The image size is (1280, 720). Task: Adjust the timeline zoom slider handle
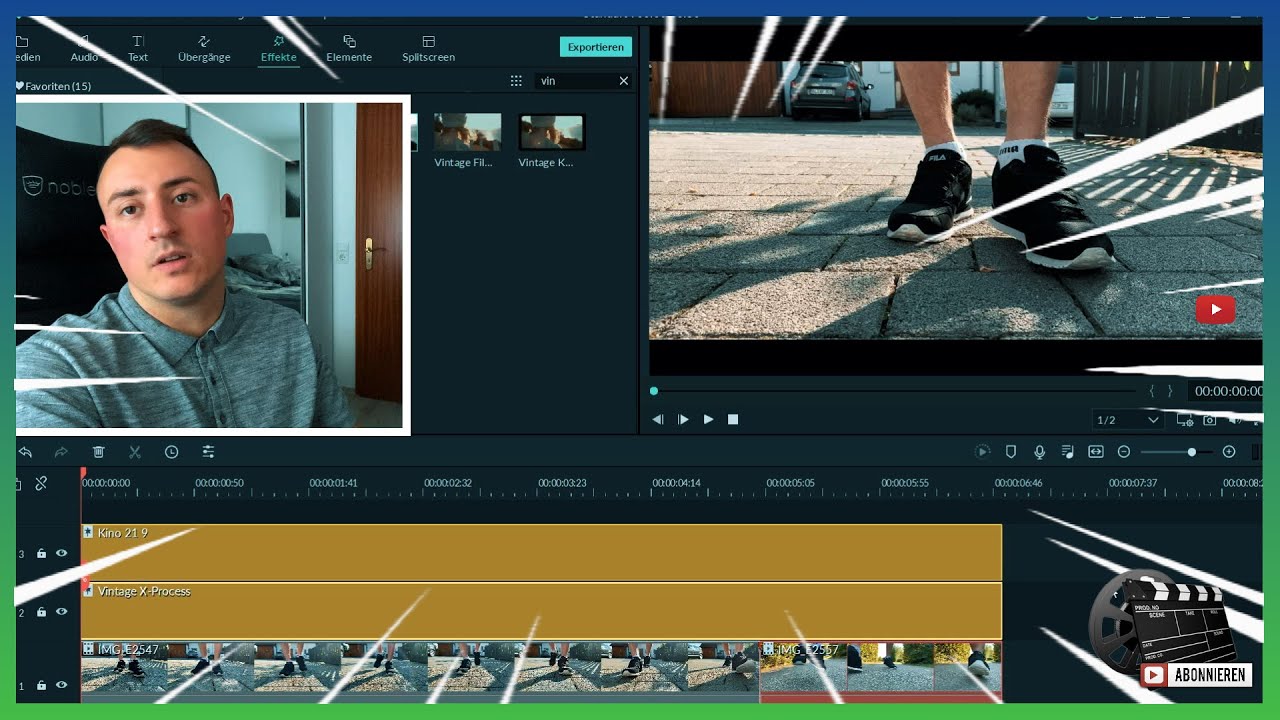click(x=1191, y=452)
